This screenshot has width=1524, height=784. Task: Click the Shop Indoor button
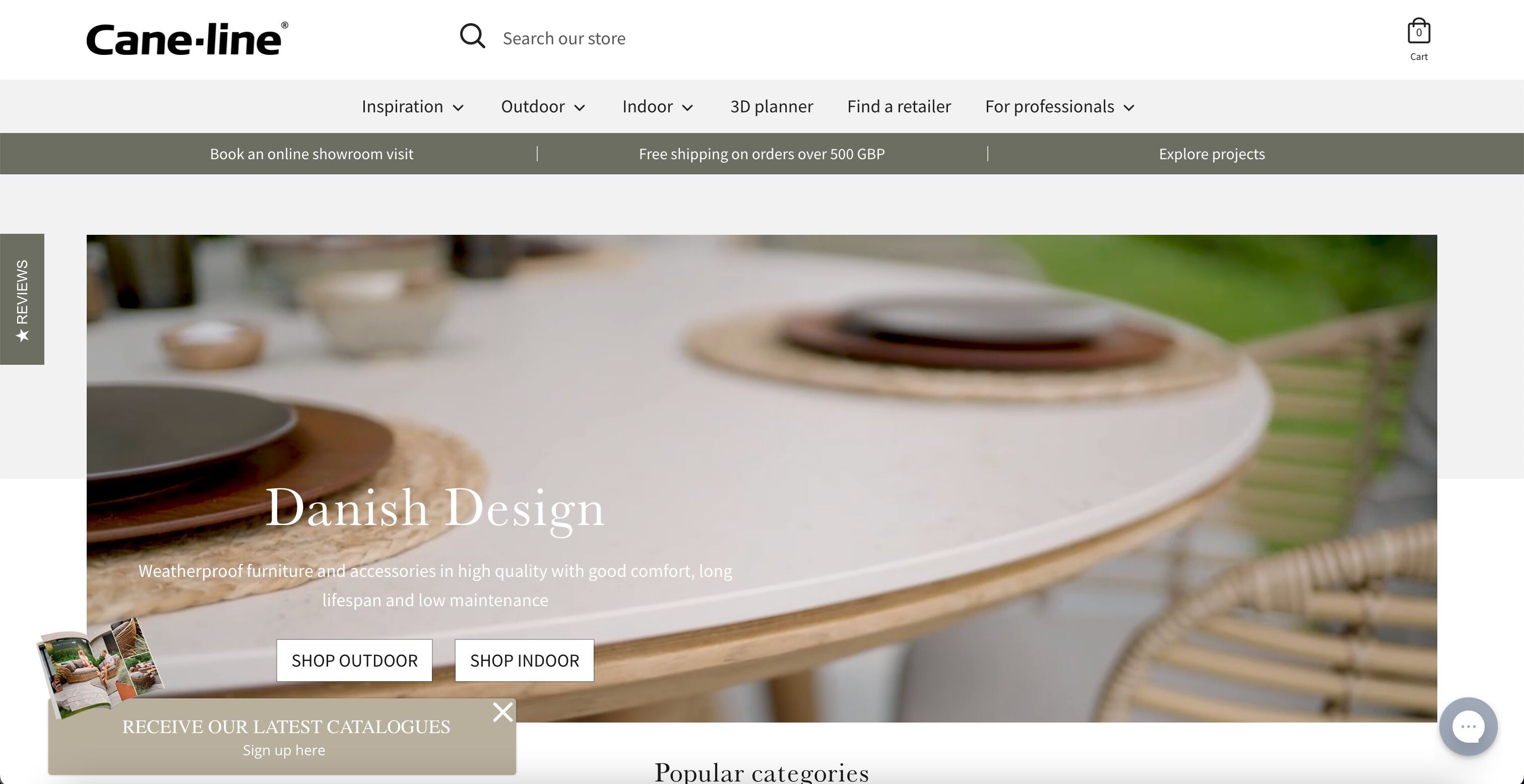pos(524,661)
